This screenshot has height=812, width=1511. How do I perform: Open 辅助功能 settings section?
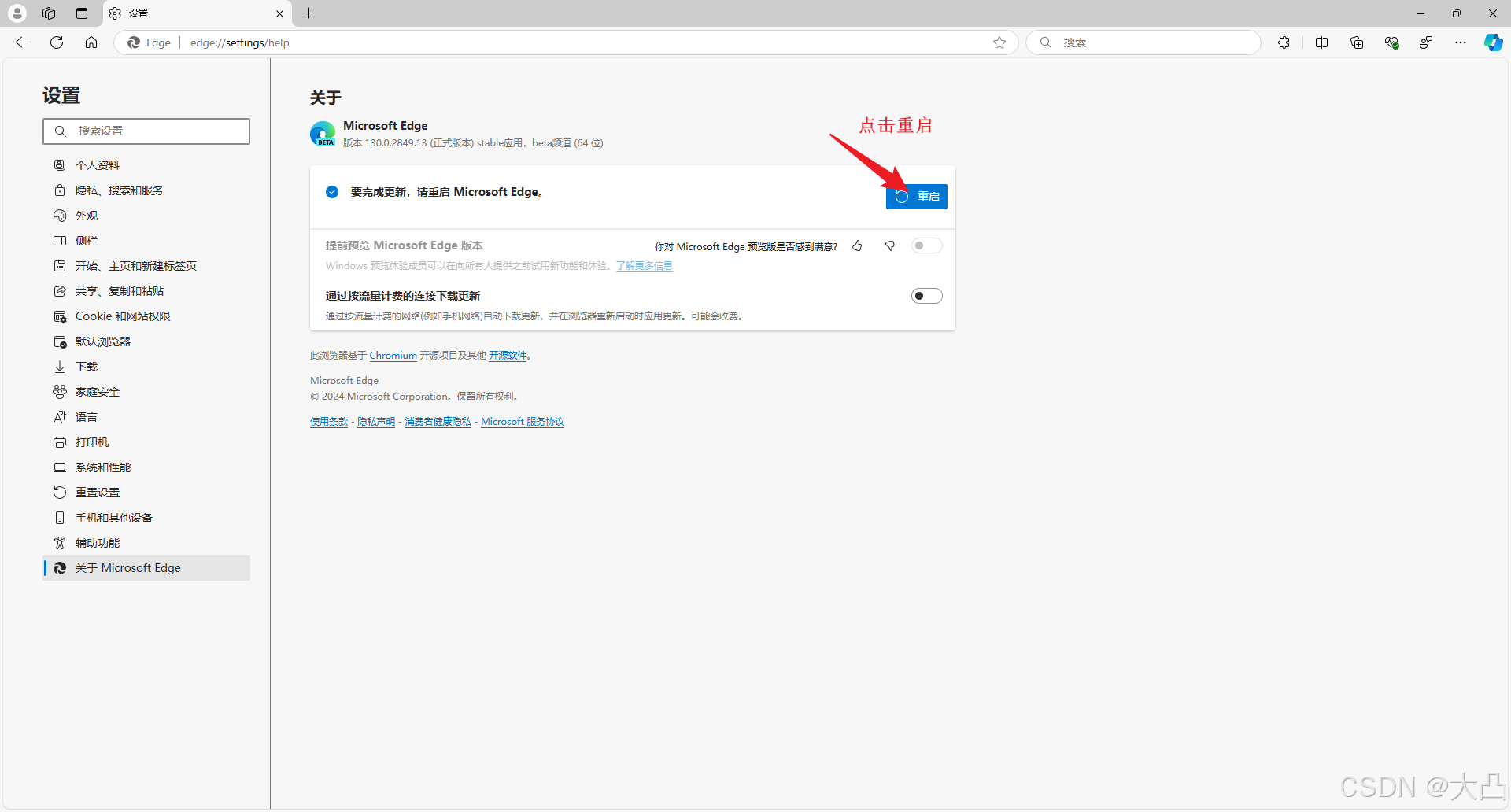(146, 543)
